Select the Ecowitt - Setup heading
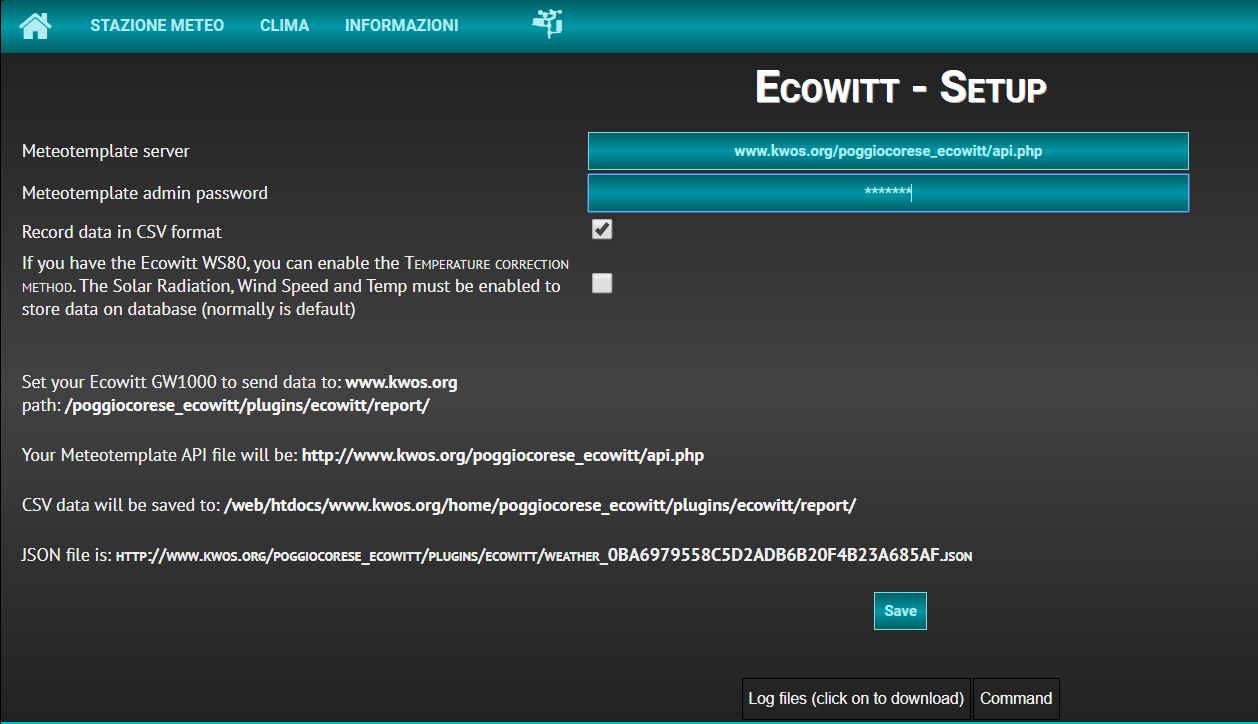Viewport: 1258px width, 724px height. coord(900,88)
